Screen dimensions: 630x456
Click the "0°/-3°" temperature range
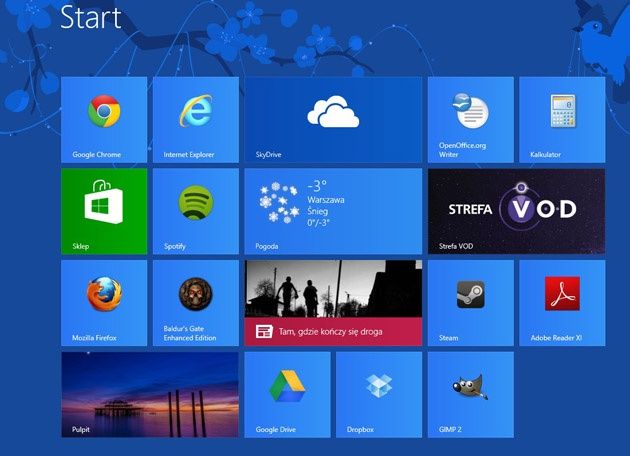pyautogui.click(x=318, y=223)
